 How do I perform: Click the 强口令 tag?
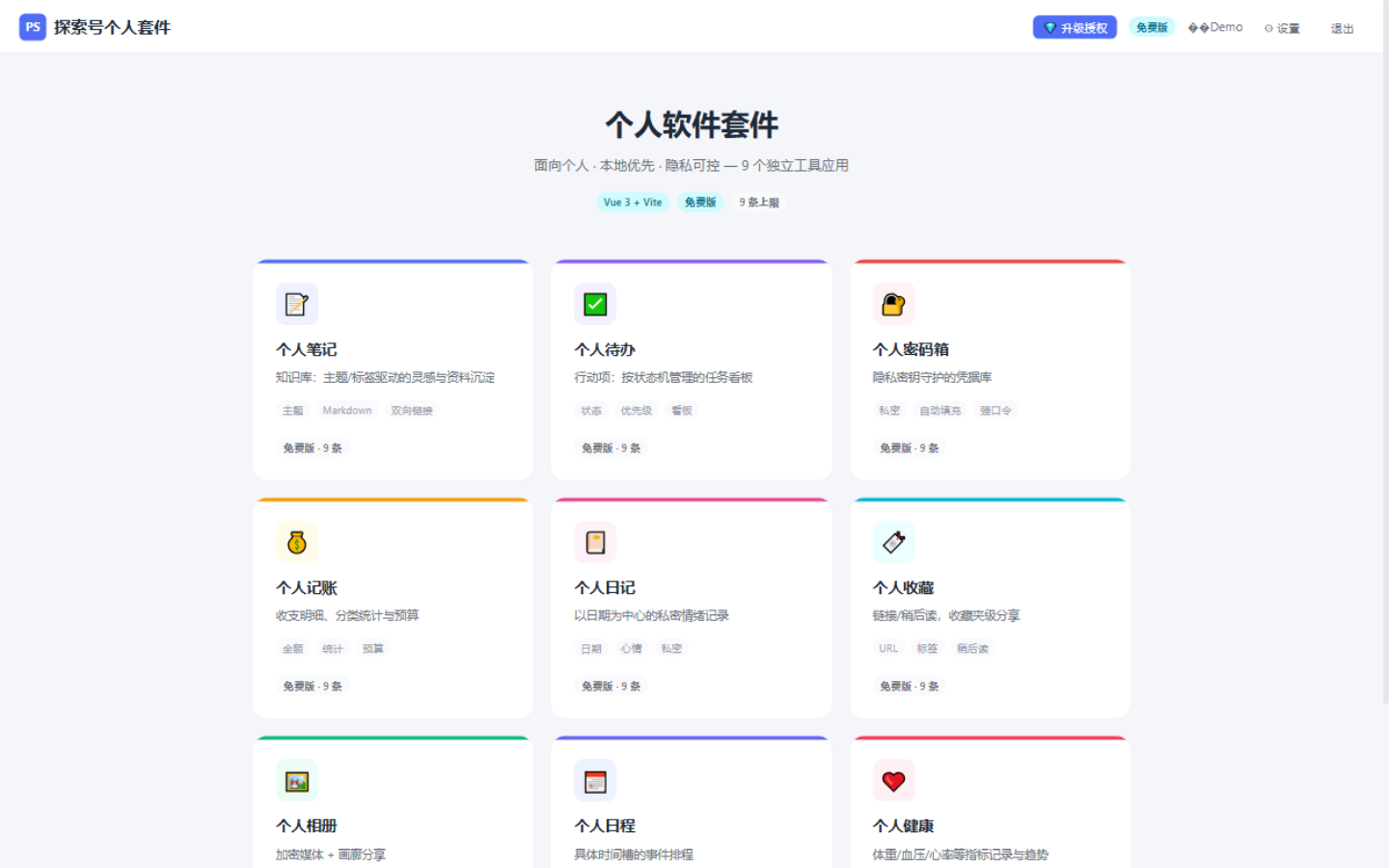(995, 411)
